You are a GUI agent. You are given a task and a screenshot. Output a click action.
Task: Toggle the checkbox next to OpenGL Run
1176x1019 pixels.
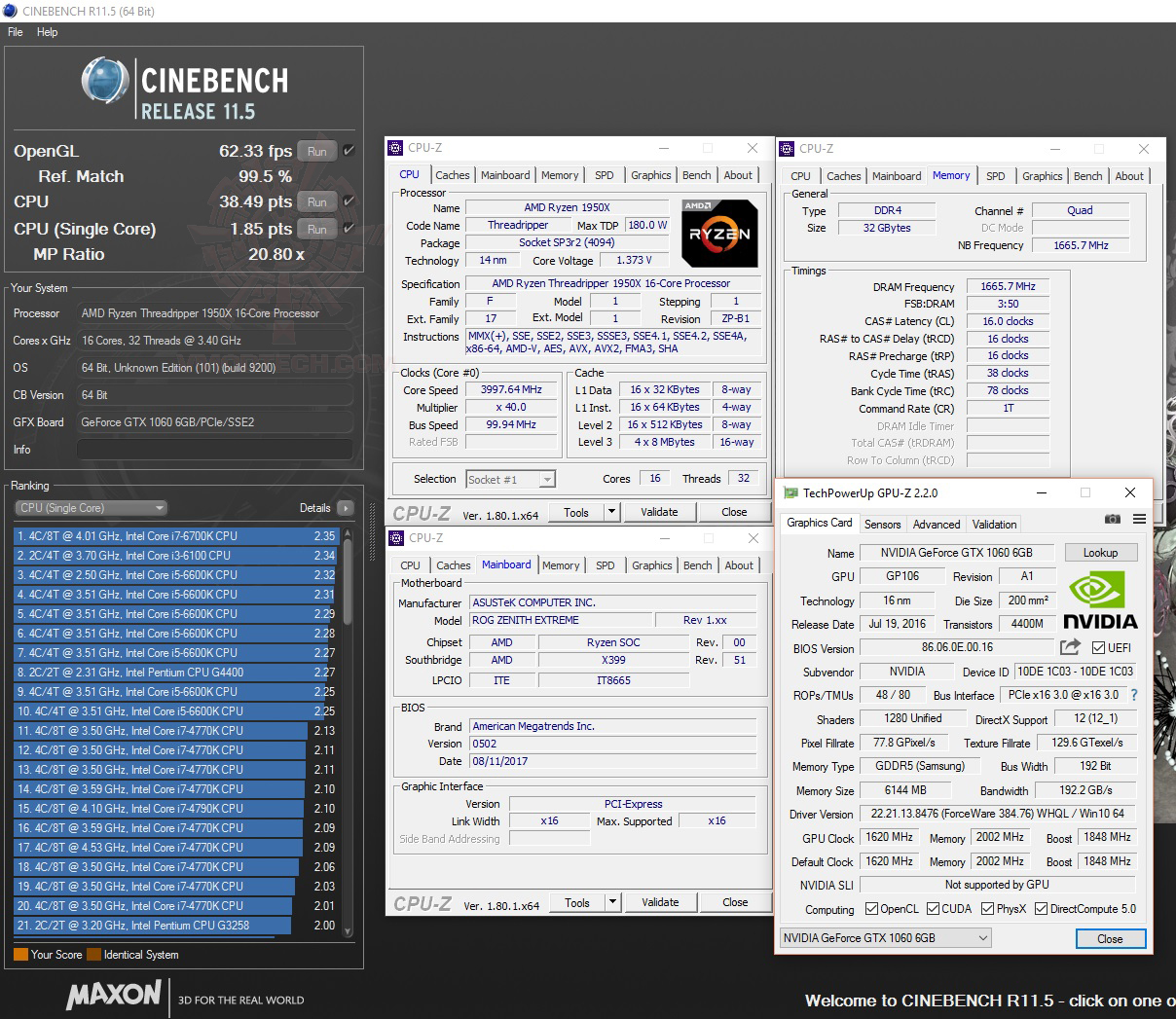point(349,151)
